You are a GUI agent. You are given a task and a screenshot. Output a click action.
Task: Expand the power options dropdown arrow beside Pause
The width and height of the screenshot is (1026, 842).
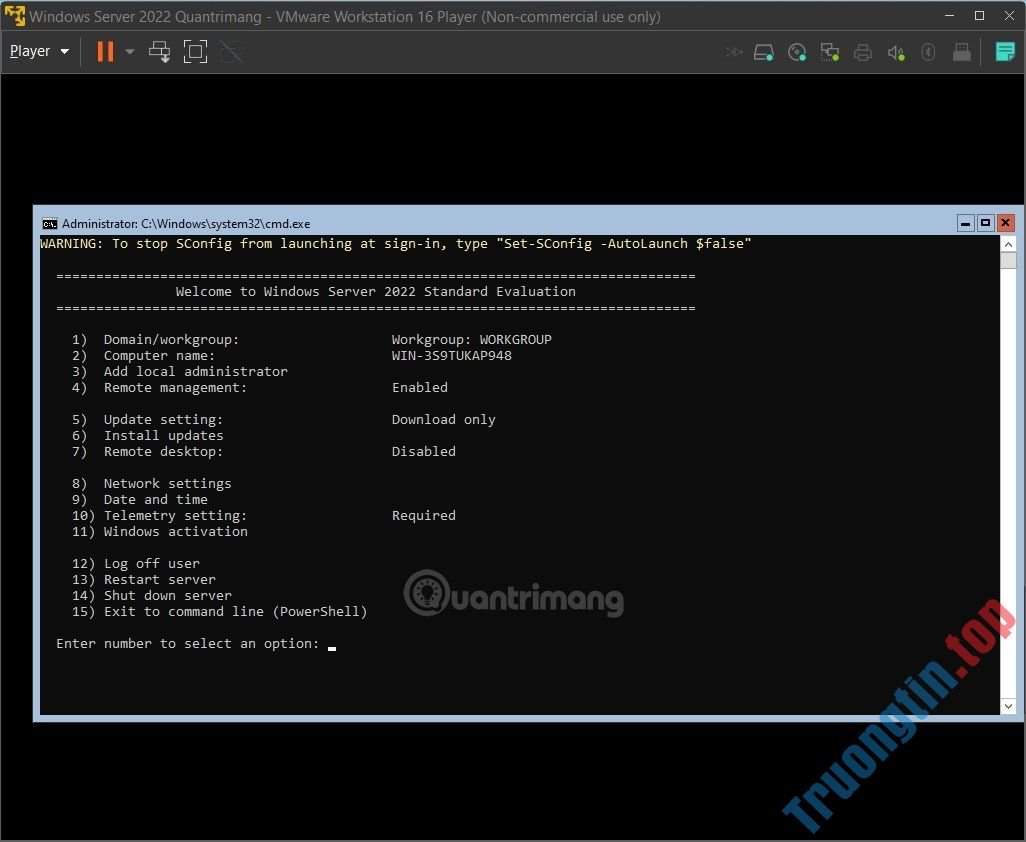130,52
